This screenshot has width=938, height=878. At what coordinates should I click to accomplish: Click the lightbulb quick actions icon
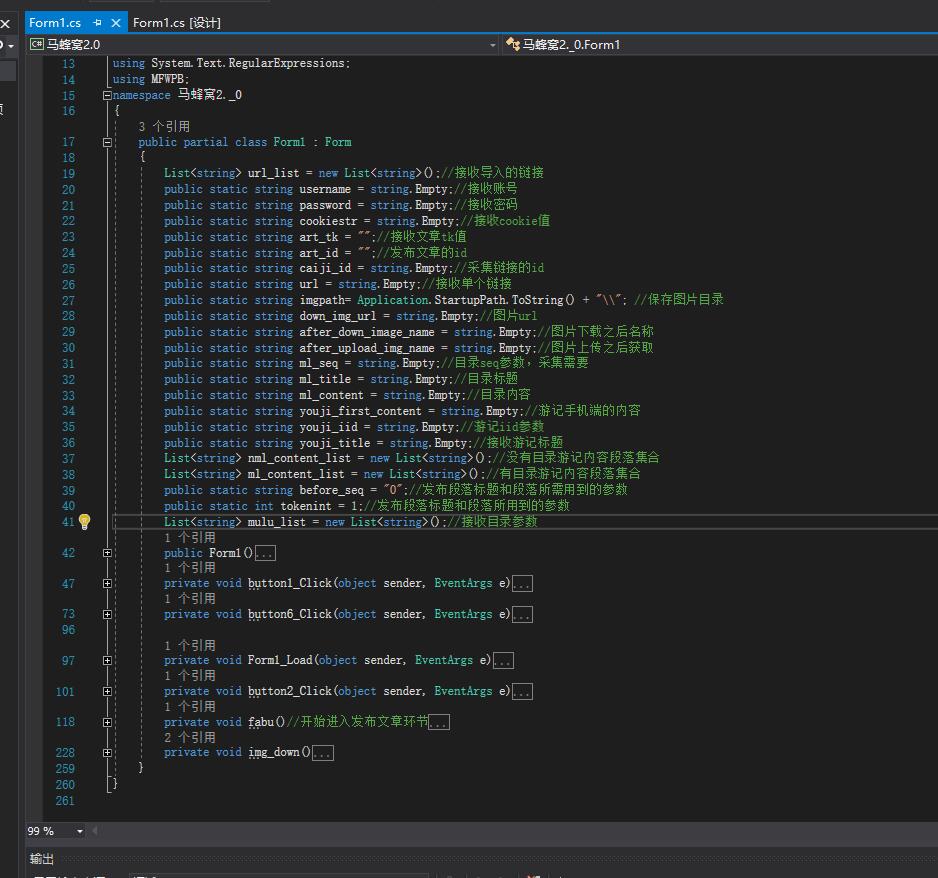point(85,521)
